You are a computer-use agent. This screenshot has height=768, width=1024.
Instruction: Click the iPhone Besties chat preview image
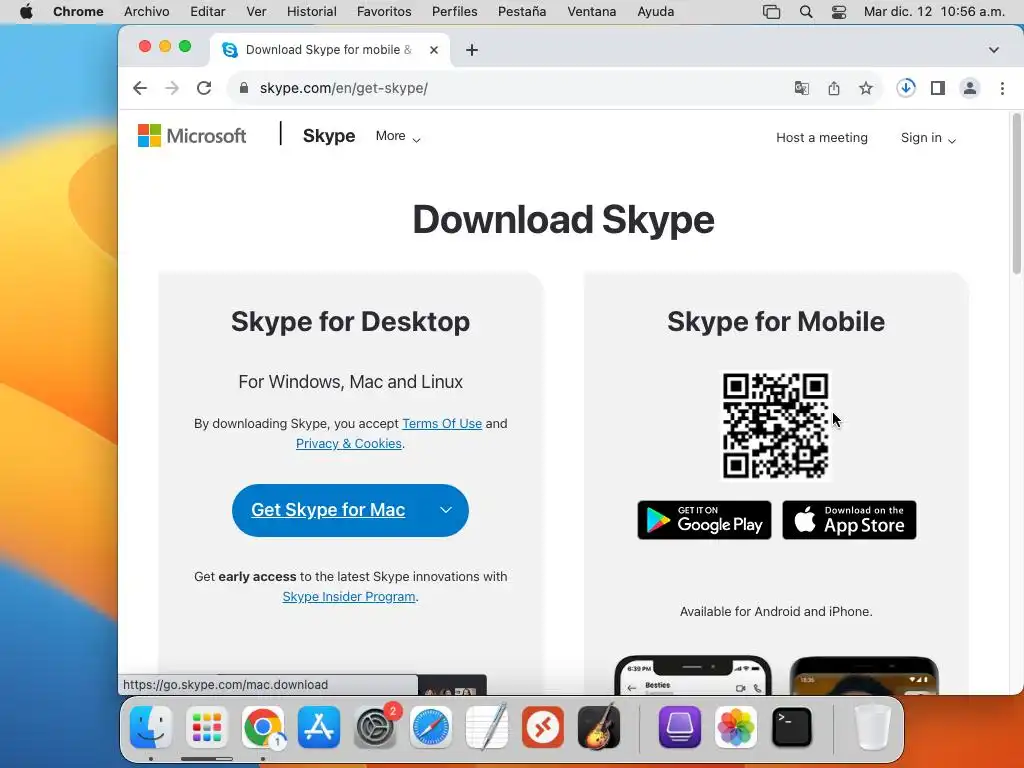coord(693,675)
